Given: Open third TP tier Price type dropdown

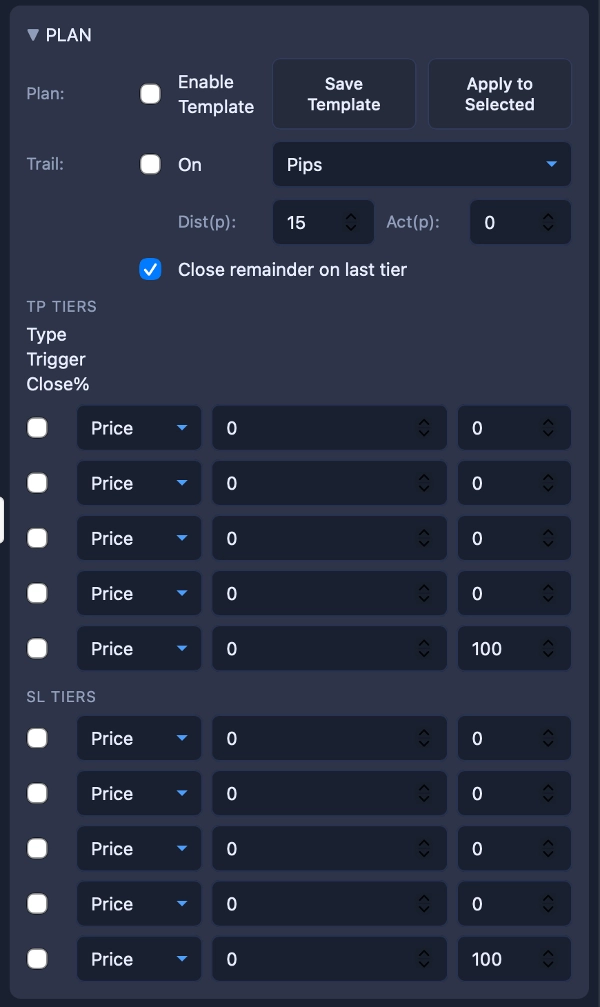Looking at the screenshot, I should pos(139,538).
